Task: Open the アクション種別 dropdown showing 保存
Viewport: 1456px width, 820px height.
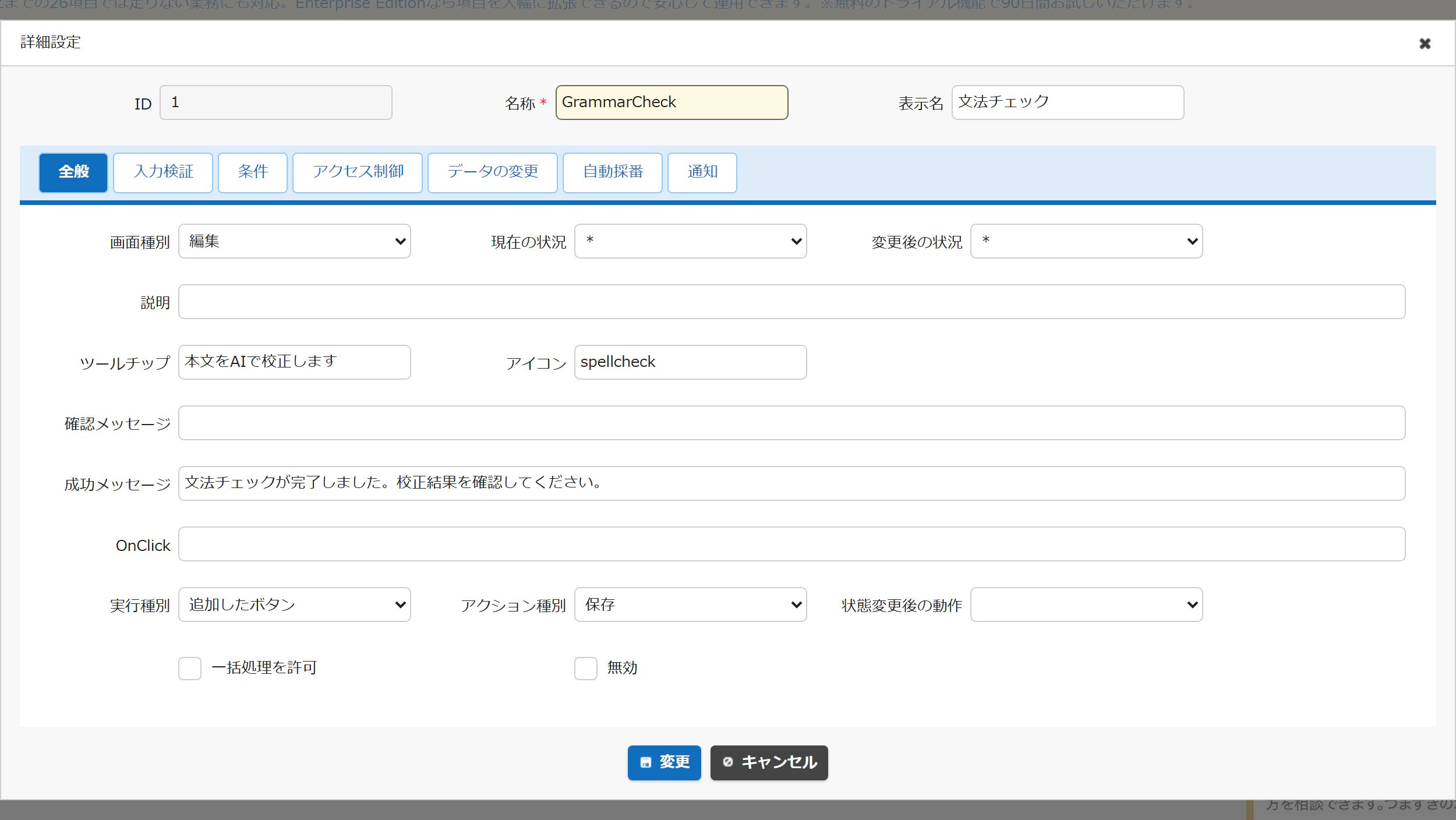Action: click(x=691, y=605)
